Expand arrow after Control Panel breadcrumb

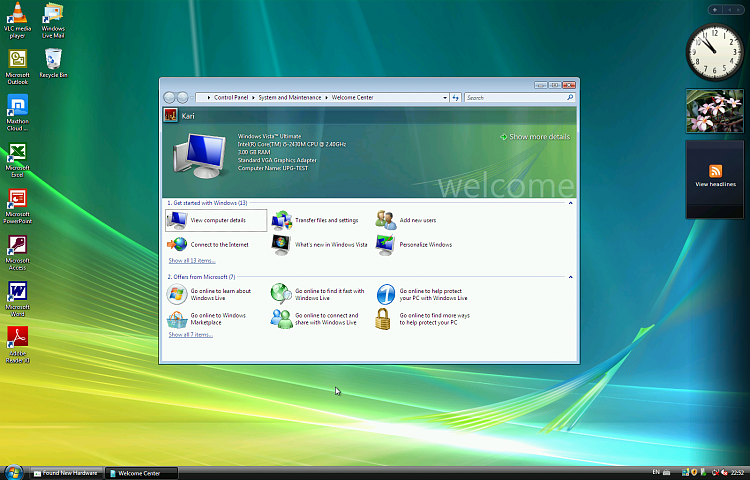pos(253,98)
